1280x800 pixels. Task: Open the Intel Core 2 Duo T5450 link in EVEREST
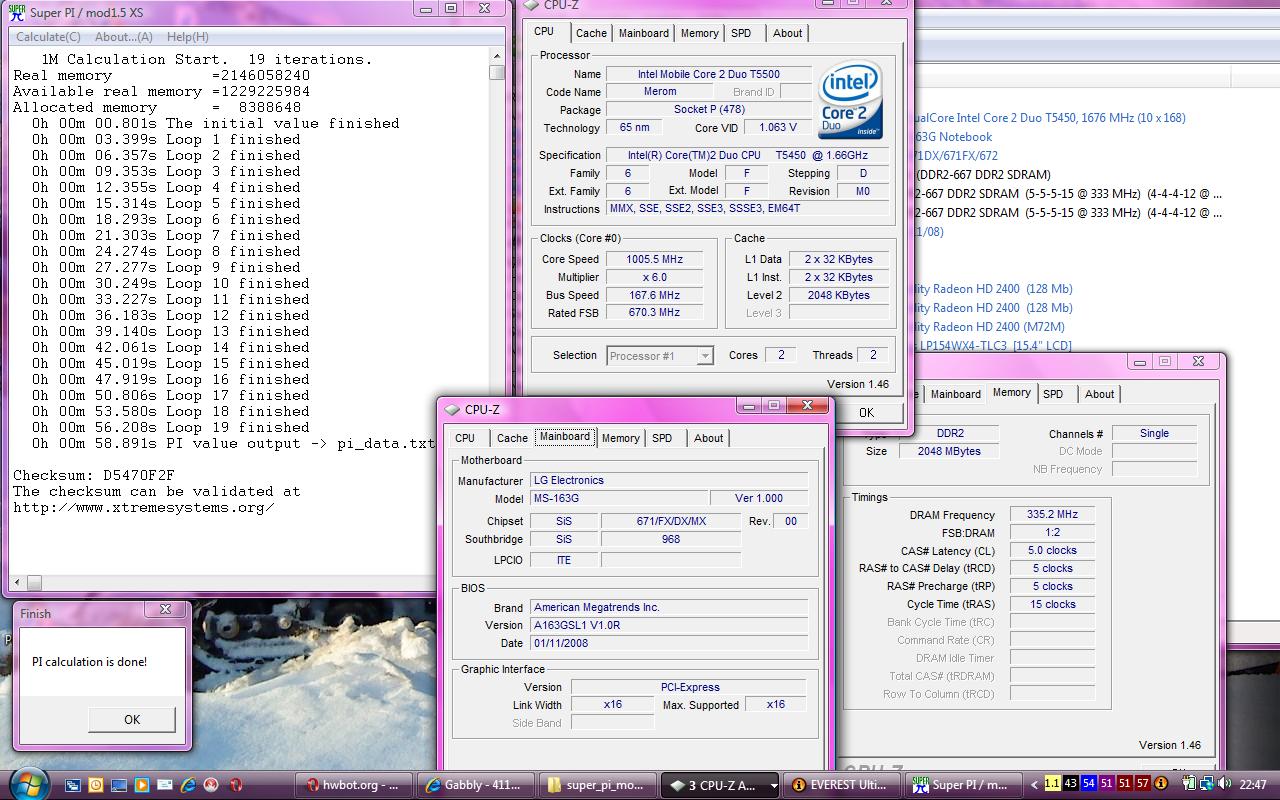(1050, 118)
